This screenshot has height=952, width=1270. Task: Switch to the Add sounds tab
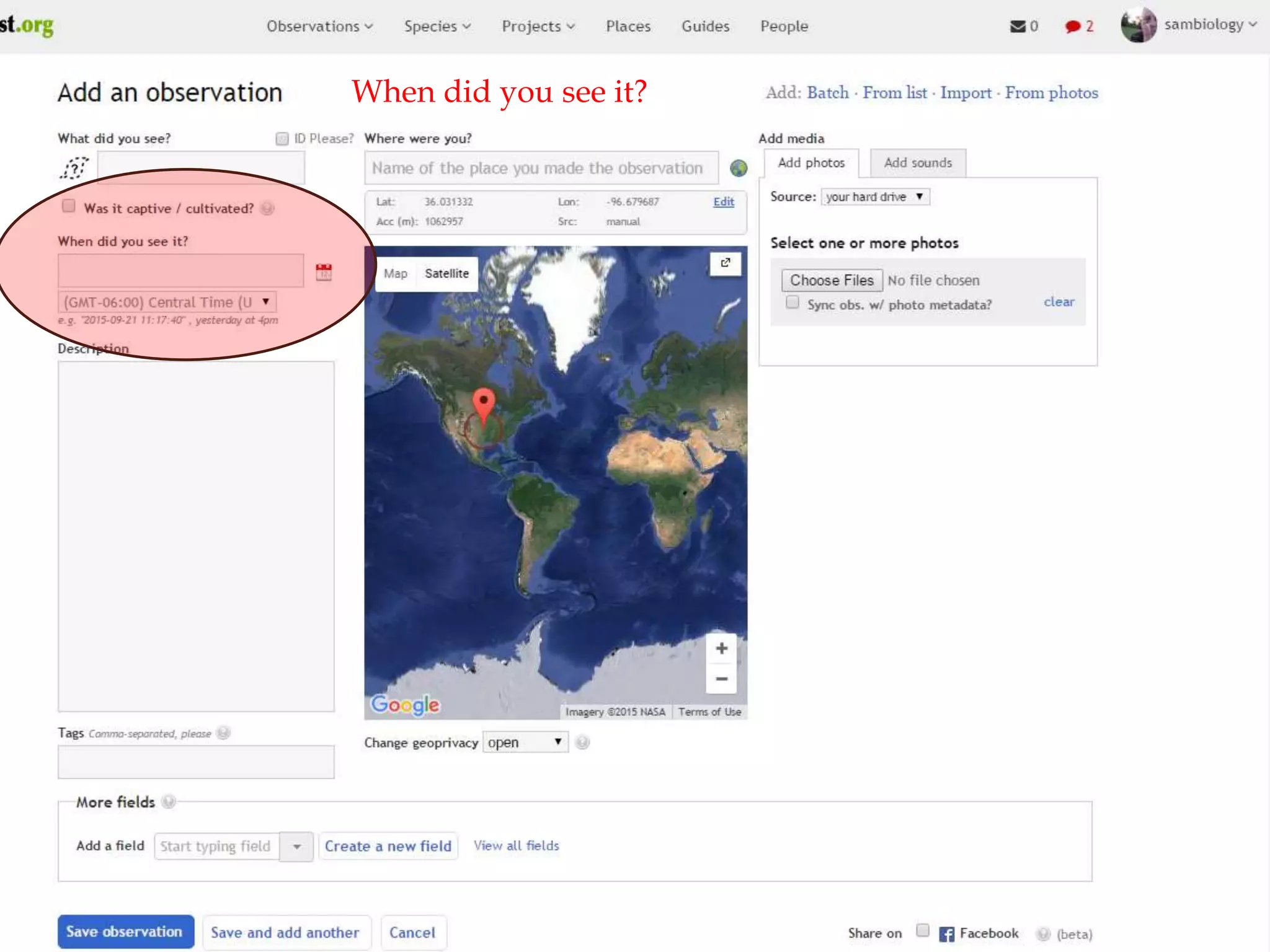917,163
